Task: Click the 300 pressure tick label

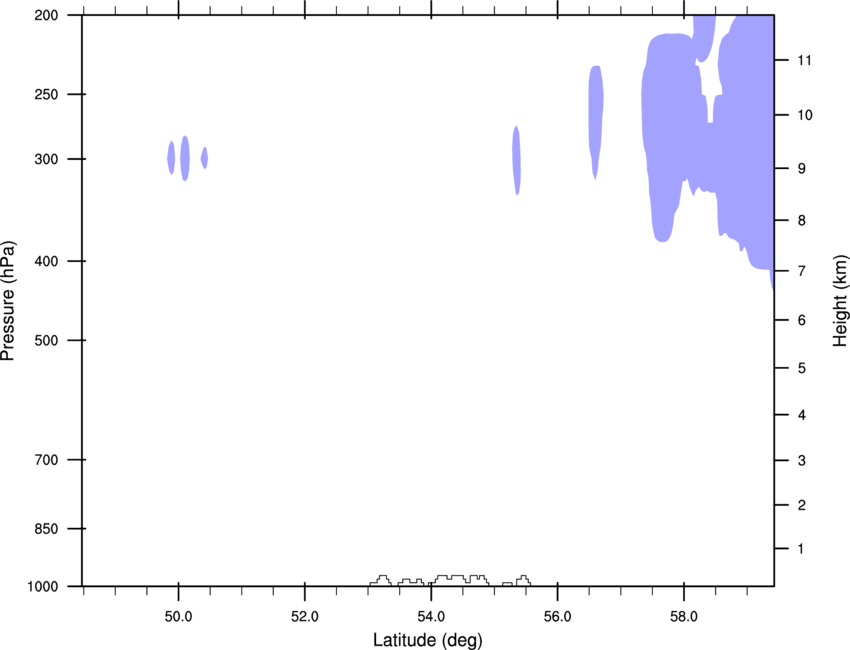Action: (46, 159)
